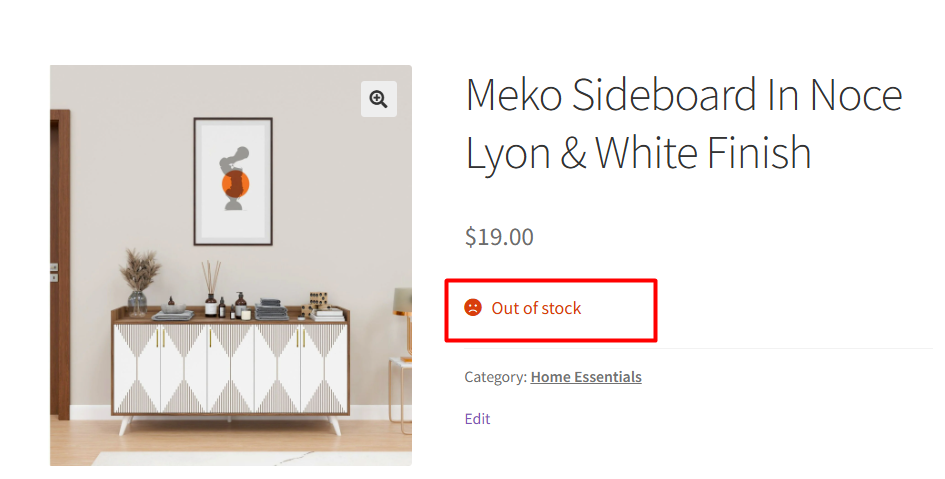Click the sad face out-of-stock icon

[473, 308]
